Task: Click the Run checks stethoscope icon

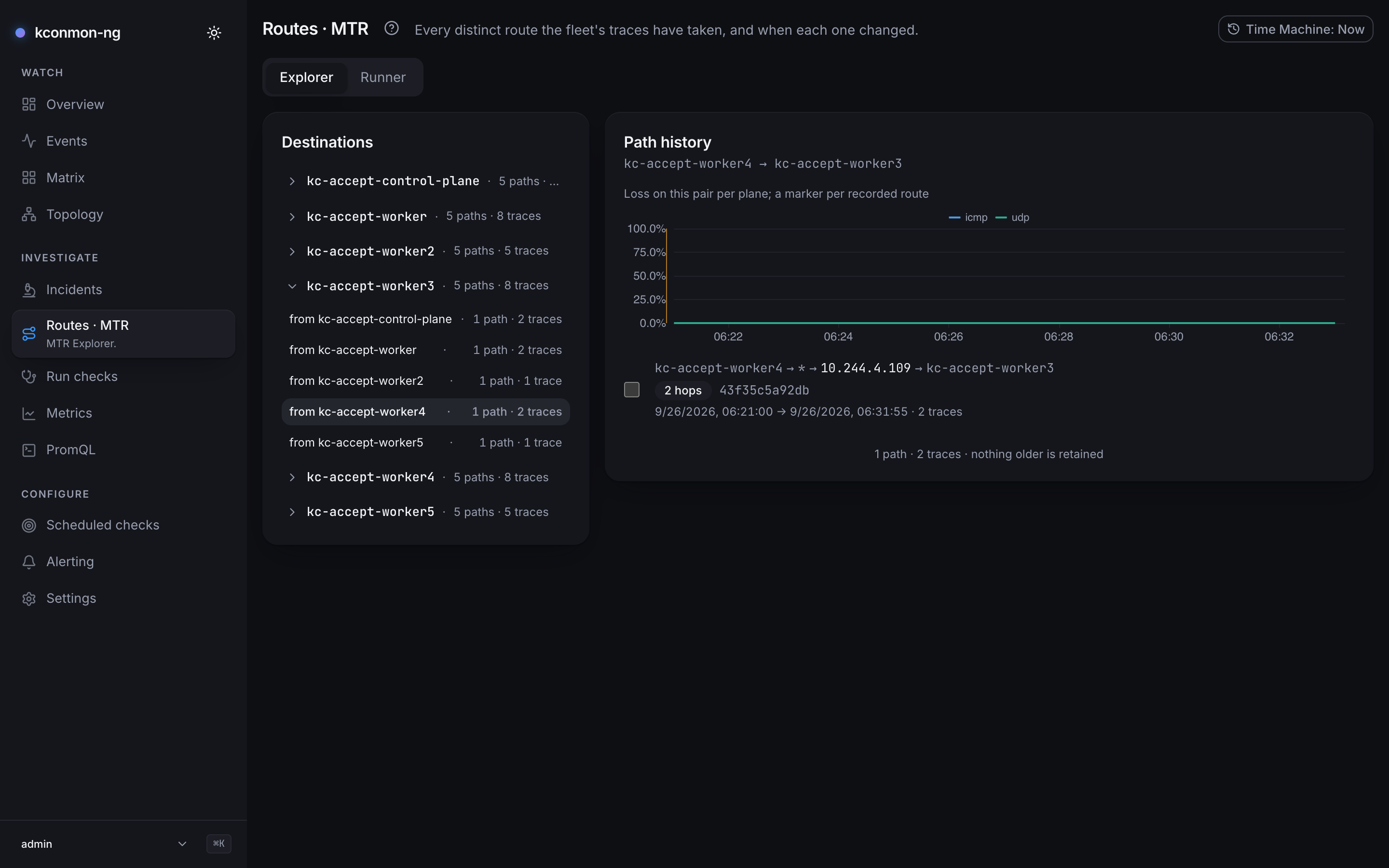Action: tap(29, 377)
